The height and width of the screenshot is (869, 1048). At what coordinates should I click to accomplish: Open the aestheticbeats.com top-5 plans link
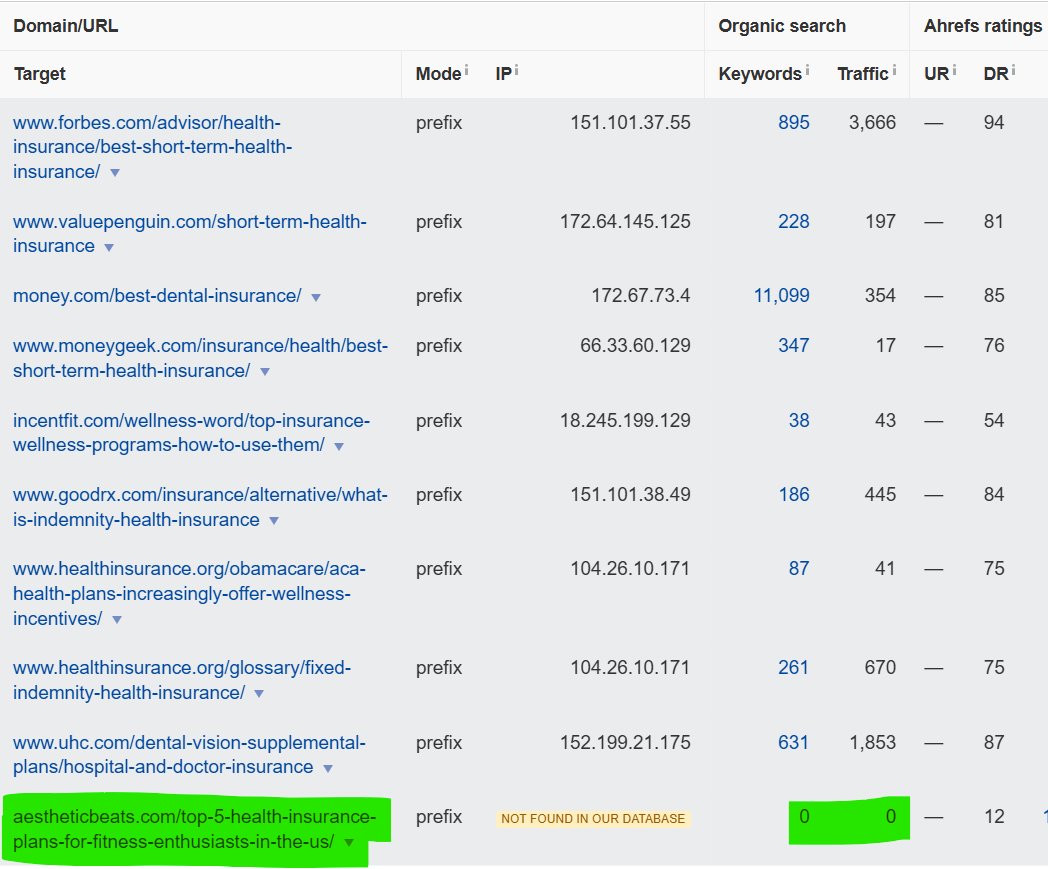coord(194,829)
